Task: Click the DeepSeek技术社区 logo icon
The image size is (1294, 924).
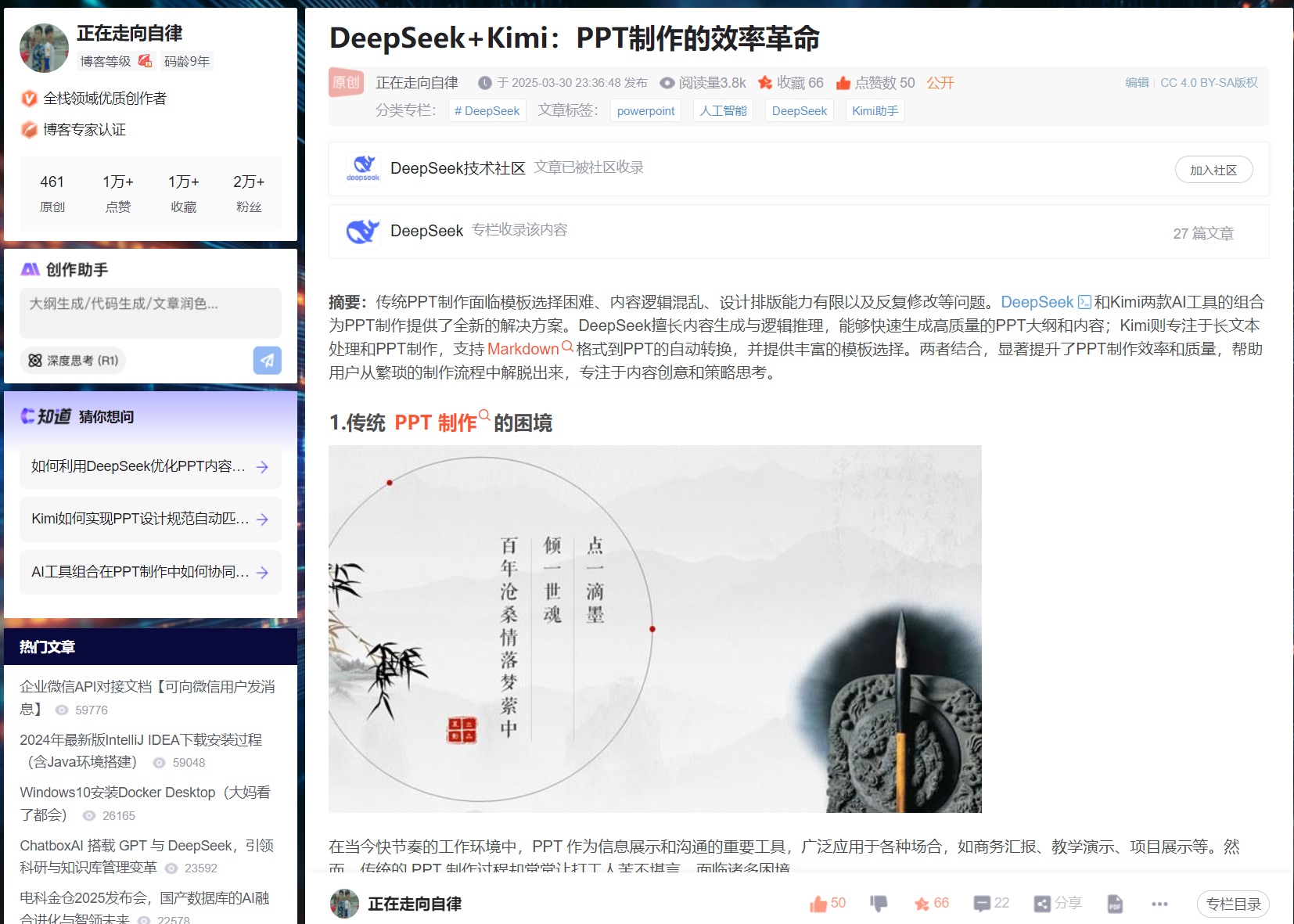Action: pyautogui.click(x=363, y=168)
